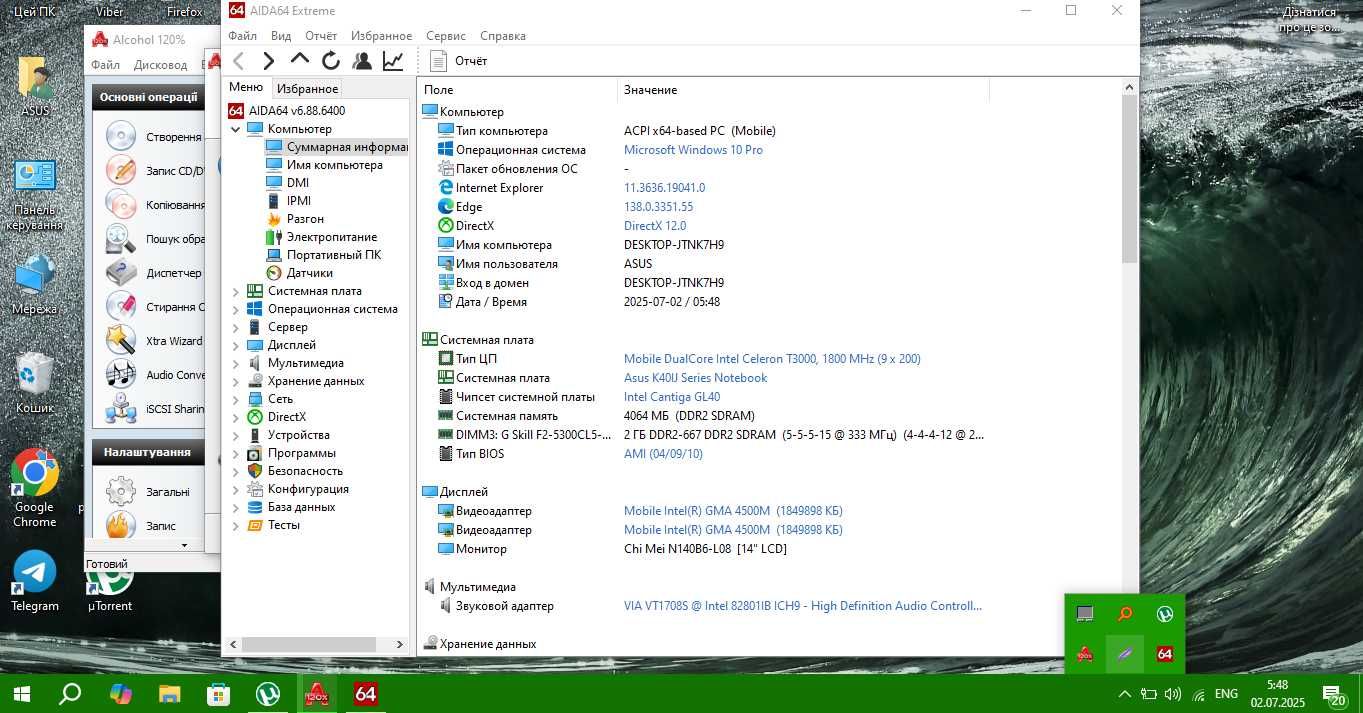Open the Вид menu in AIDA64
Screen dimensions: 1363x713
tap(281, 36)
